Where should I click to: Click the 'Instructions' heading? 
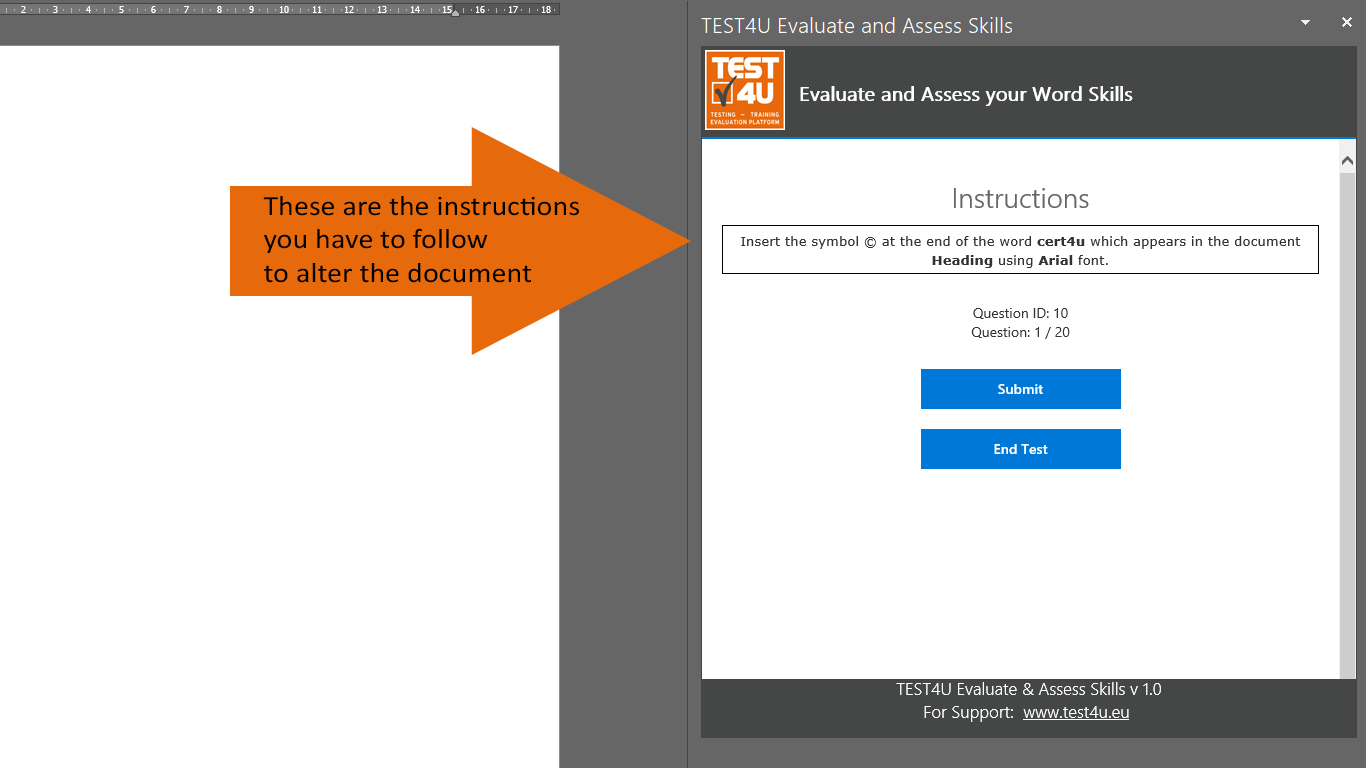1020,198
